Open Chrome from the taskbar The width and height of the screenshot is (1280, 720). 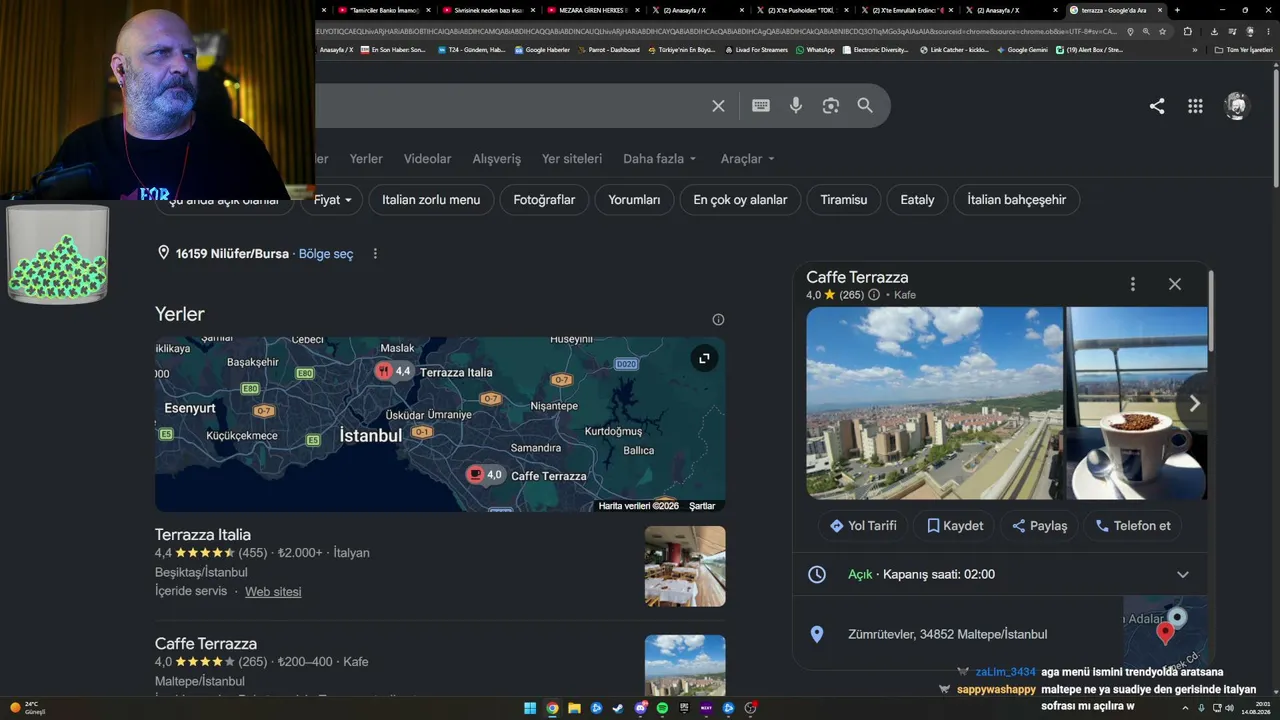552,708
